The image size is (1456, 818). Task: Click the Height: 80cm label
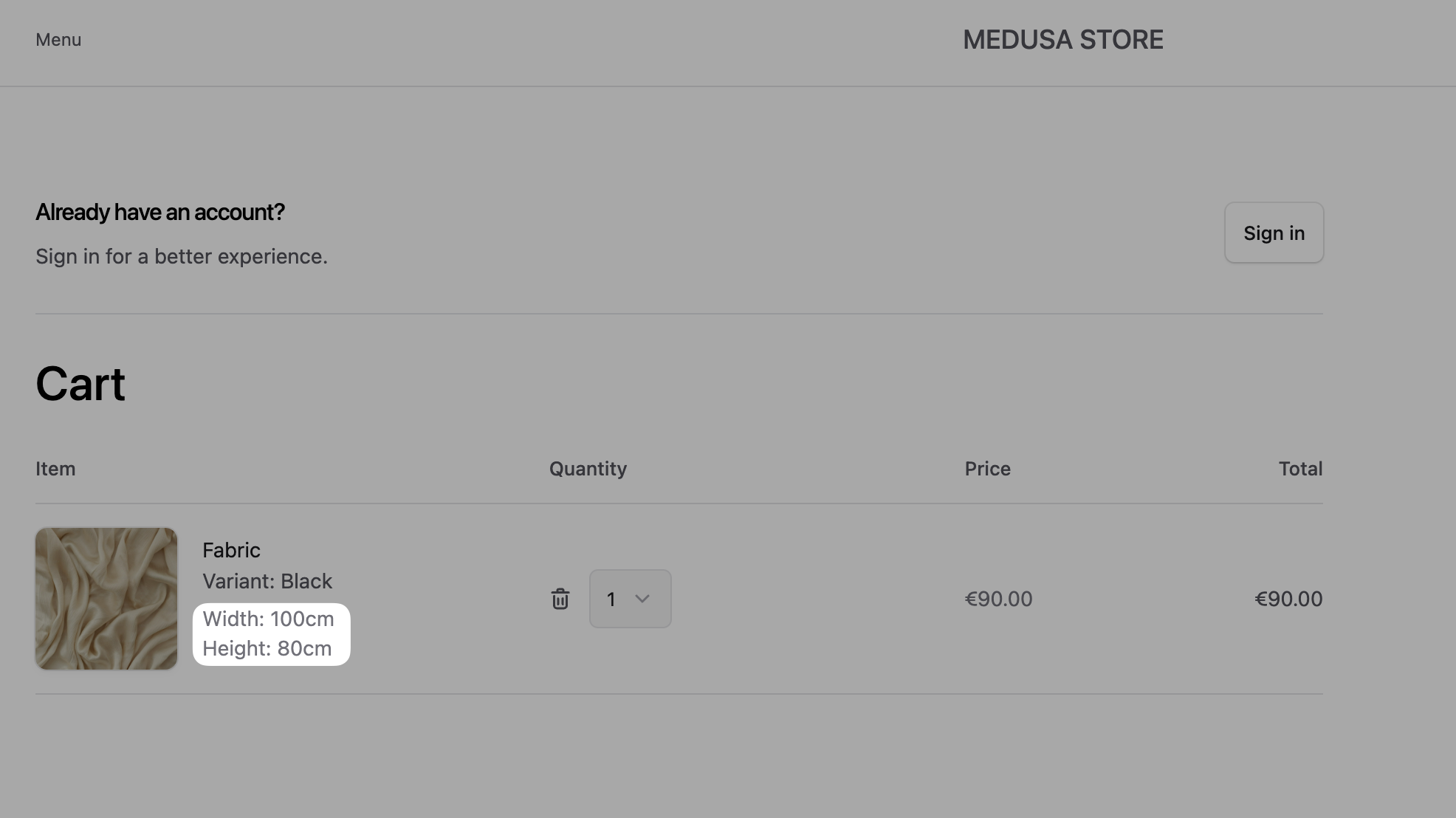pyautogui.click(x=267, y=648)
